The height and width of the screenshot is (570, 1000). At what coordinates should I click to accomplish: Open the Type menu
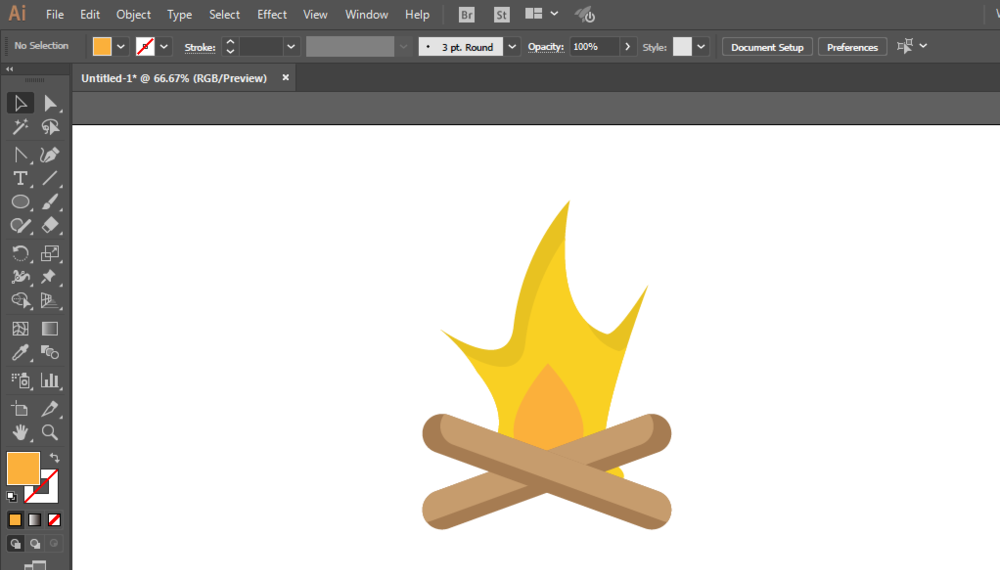(x=179, y=14)
